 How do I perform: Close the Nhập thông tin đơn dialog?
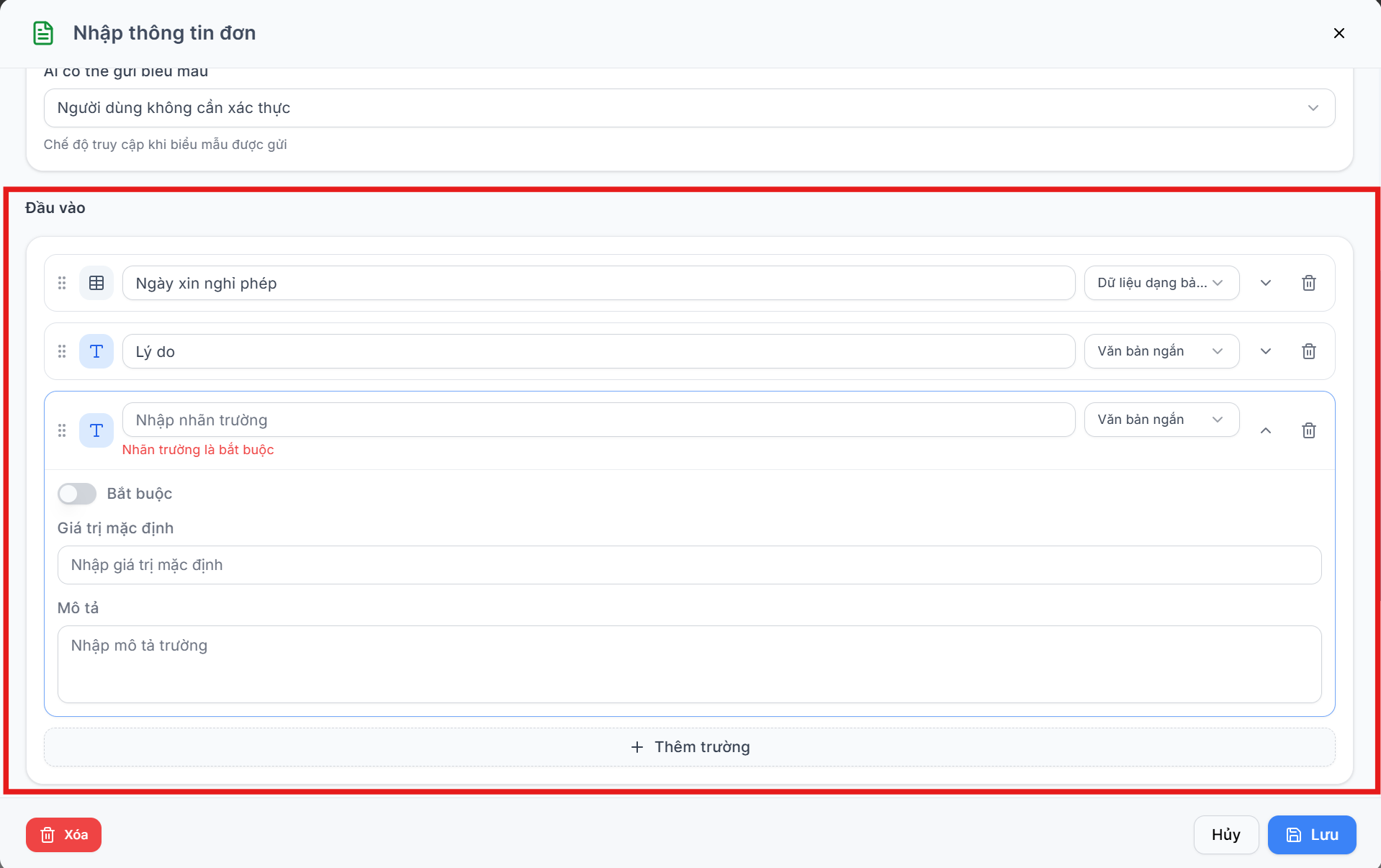point(1339,33)
